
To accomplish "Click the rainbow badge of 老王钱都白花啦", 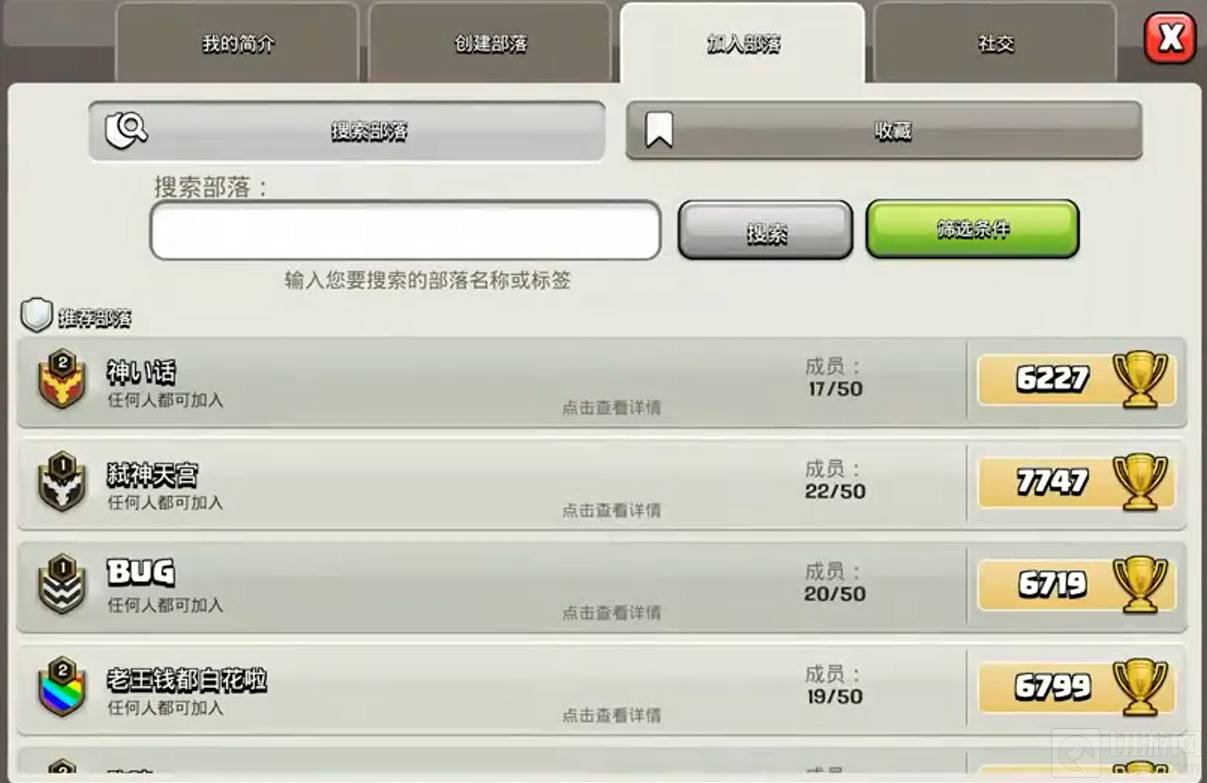I will (61, 687).
